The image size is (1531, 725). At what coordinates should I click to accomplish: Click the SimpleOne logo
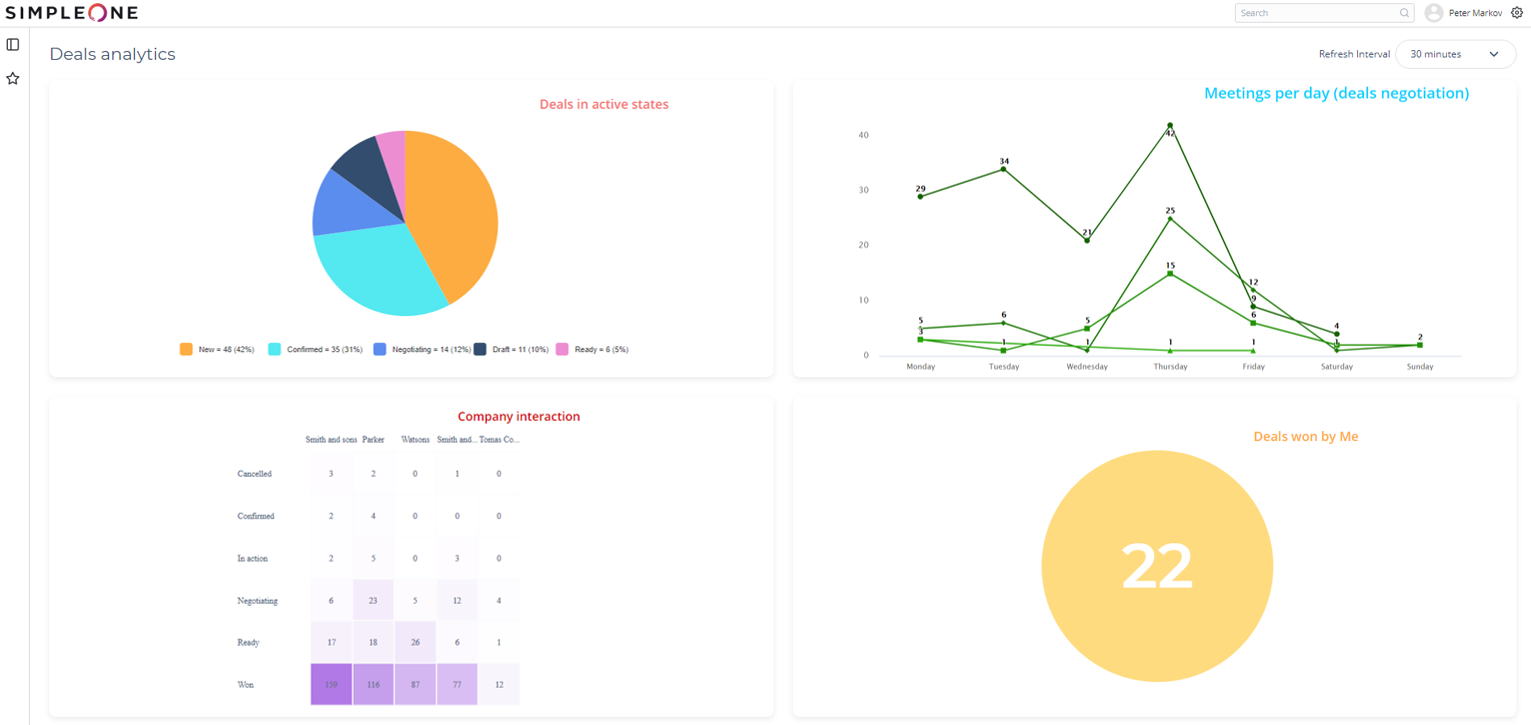click(72, 13)
